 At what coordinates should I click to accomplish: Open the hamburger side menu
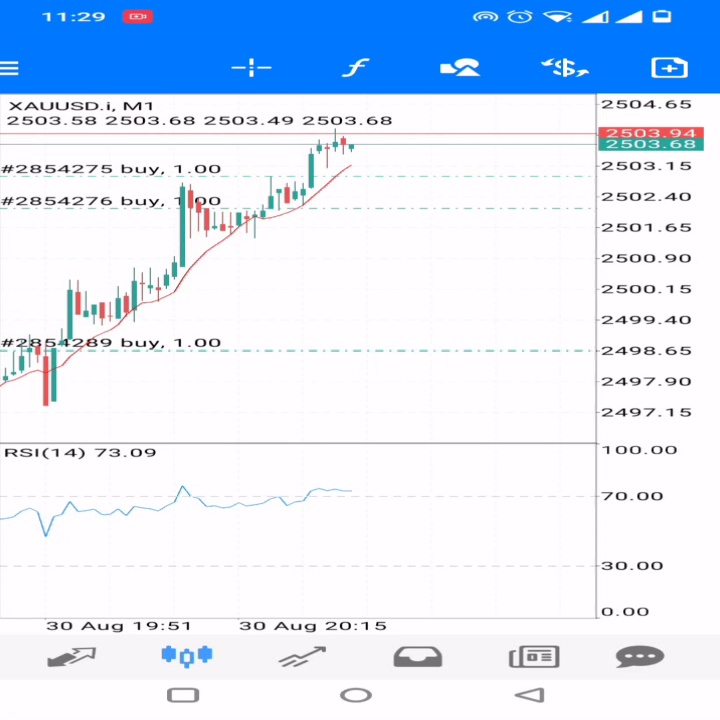[x=9, y=68]
